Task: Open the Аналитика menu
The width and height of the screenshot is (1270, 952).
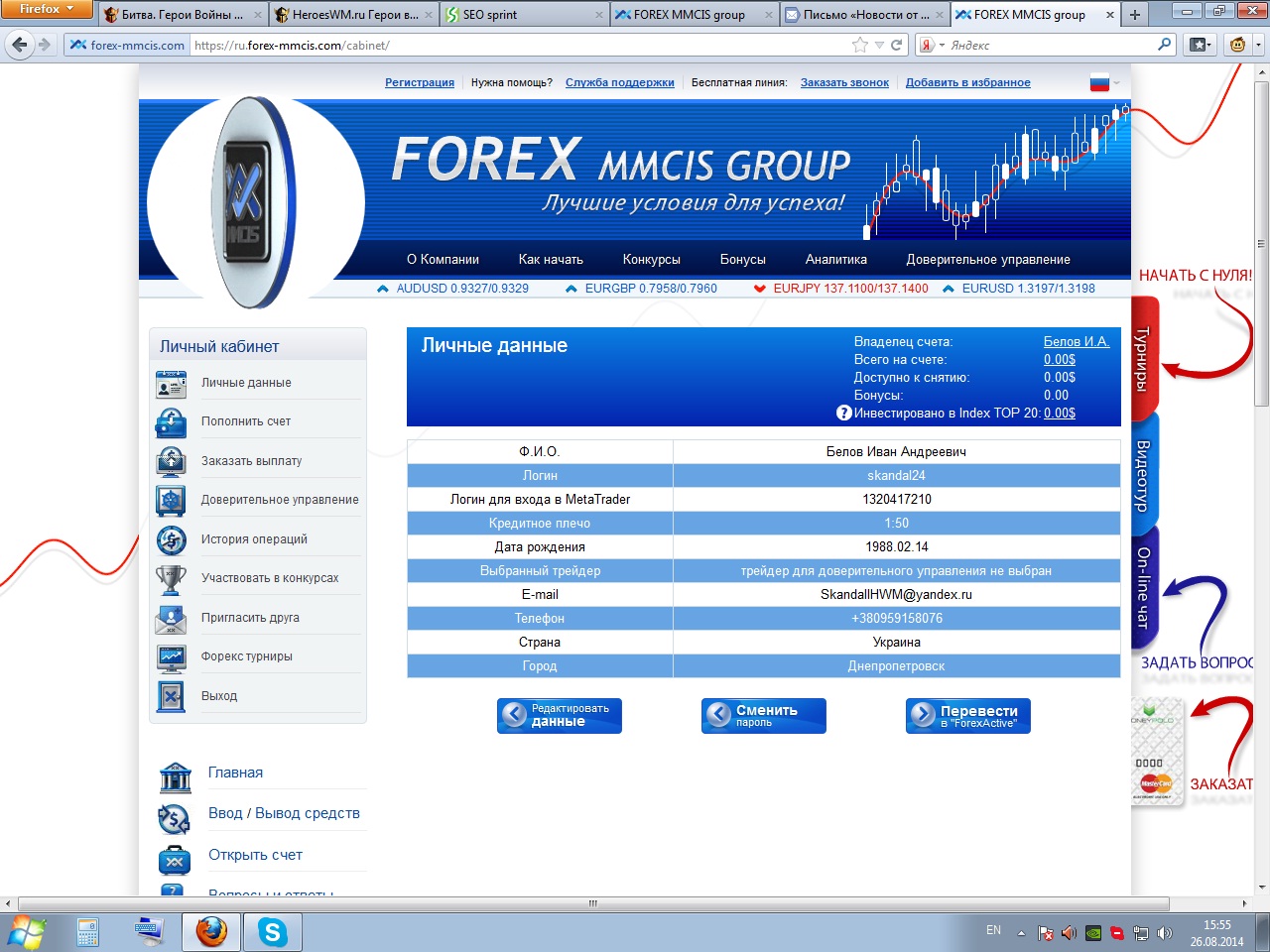Action: (x=836, y=260)
